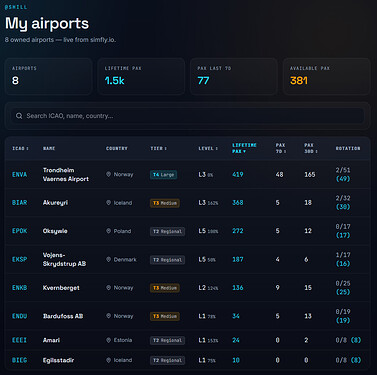Image resolution: width=377 pixels, height=375 pixels.
Task: Select the Available Pax card showing 381
Action: pos(326,76)
